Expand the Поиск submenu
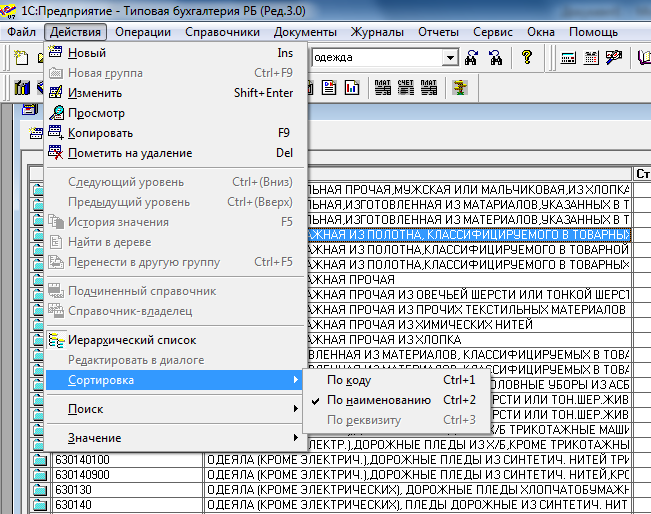This screenshot has width=651, height=514. click(x=175, y=409)
